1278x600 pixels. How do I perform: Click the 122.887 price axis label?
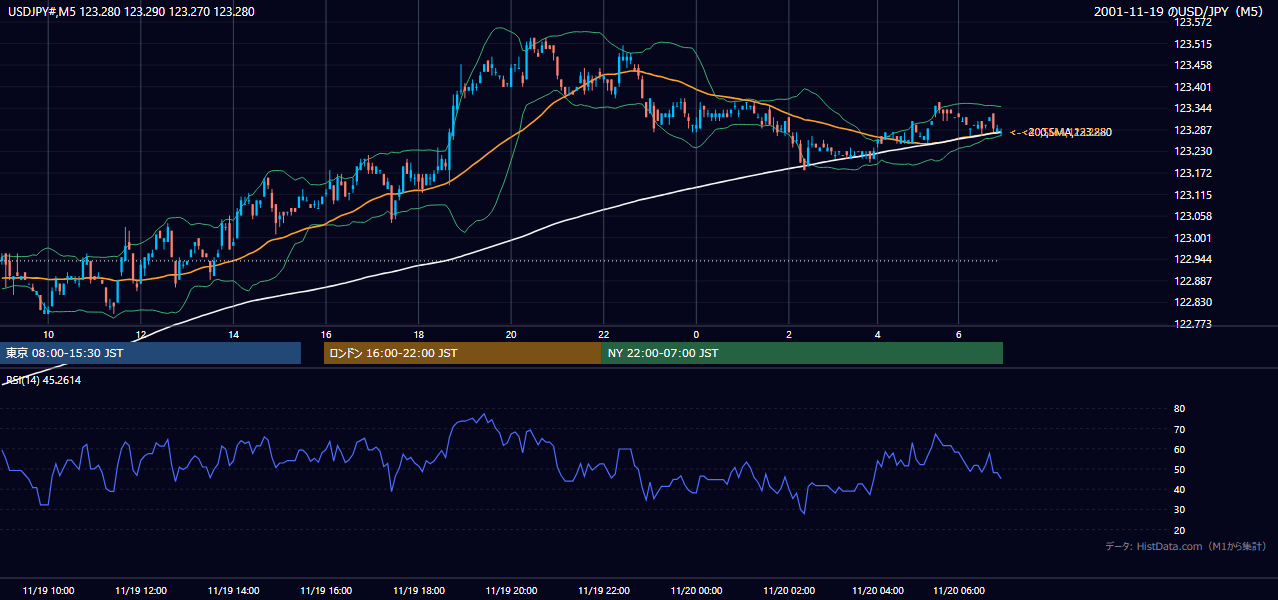[x=1194, y=281]
